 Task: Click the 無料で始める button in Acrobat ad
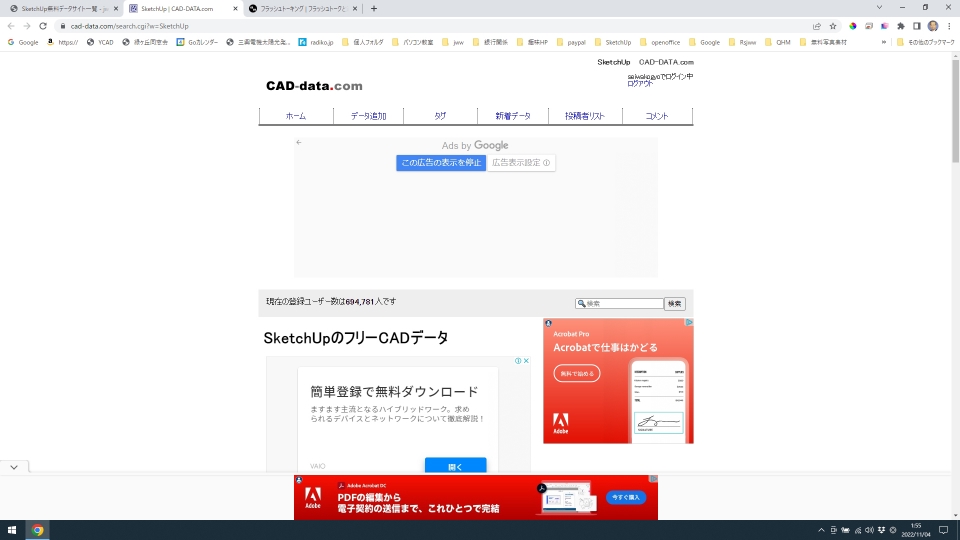click(577, 373)
